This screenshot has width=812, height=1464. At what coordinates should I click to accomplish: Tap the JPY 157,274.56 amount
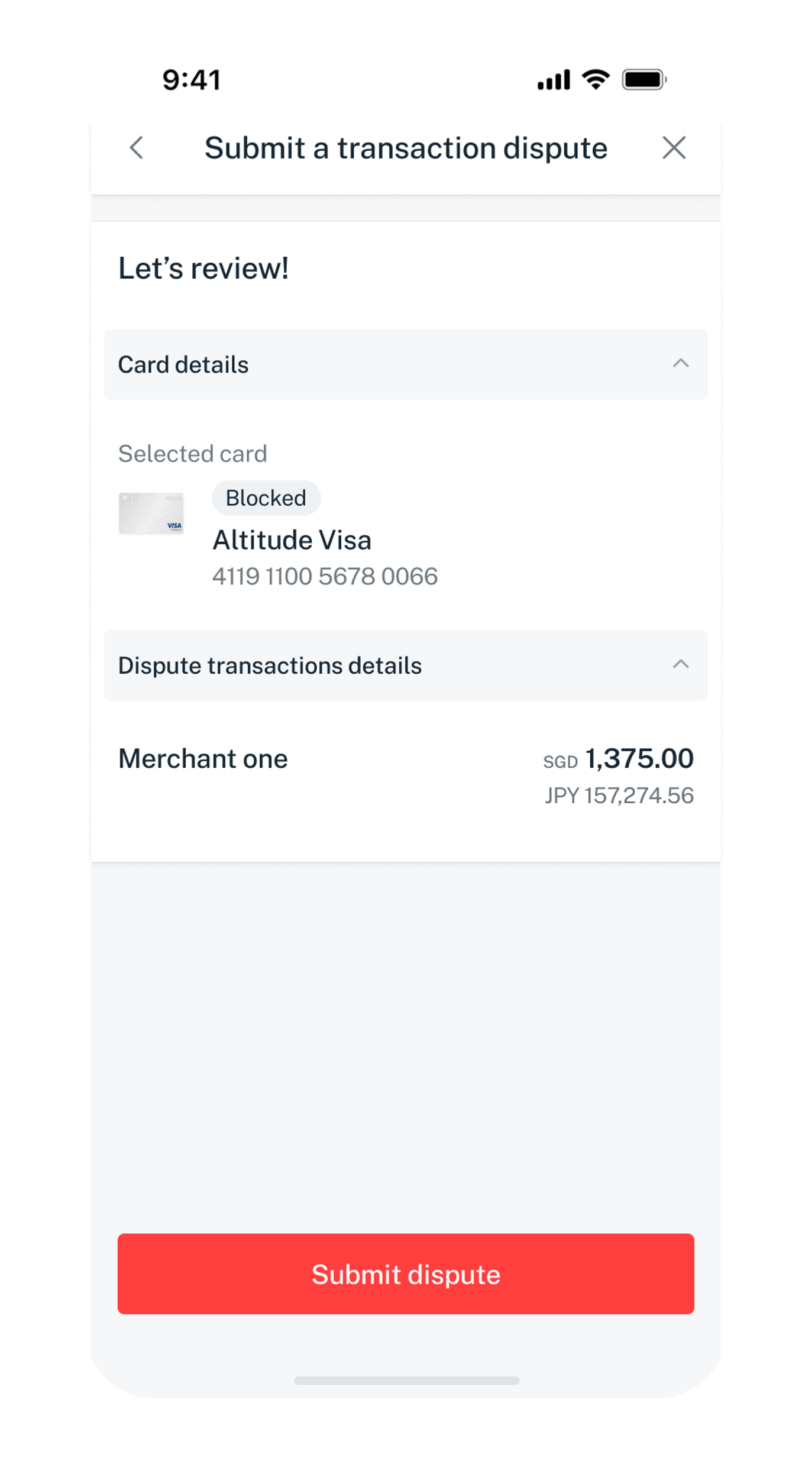click(619, 796)
